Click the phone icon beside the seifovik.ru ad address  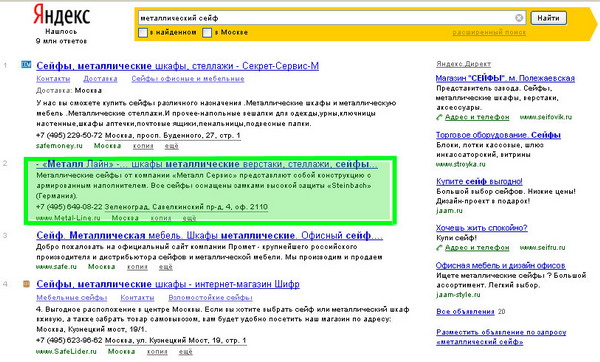[439, 117]
